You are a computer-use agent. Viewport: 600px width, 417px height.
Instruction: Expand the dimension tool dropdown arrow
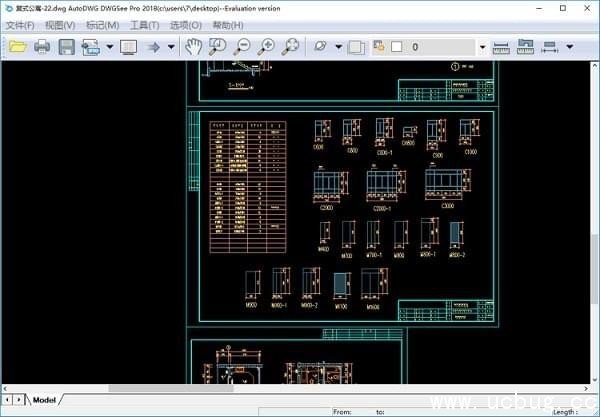[x=570, y=47]
